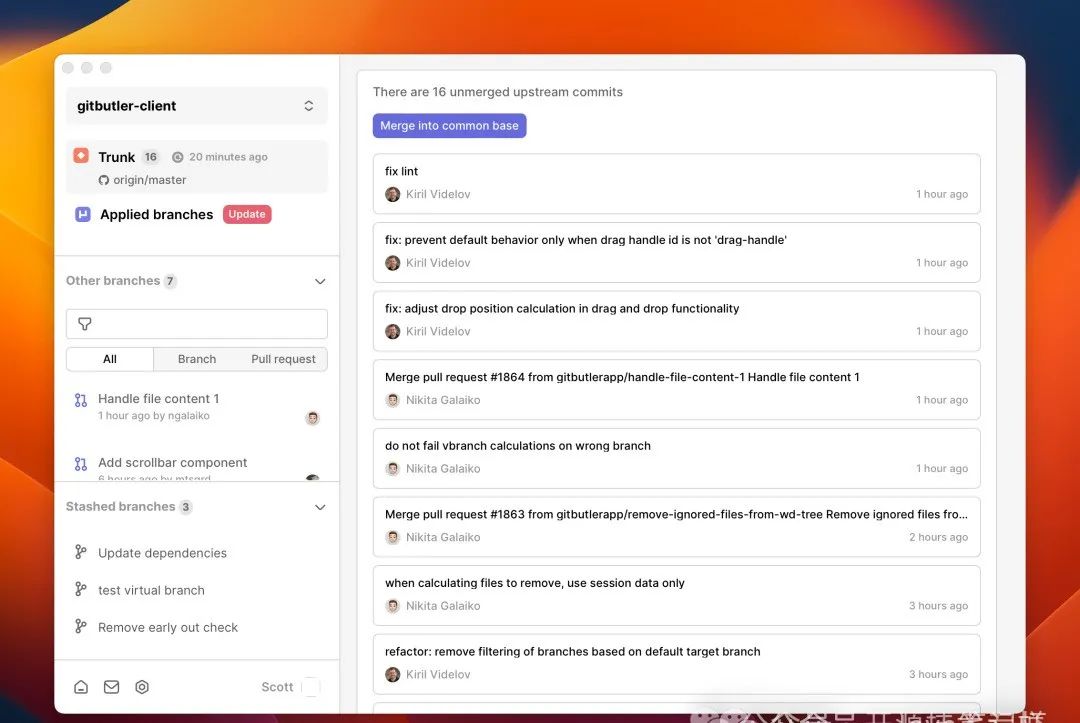Open the gitbutler-client project selector

tap(196, 105)
